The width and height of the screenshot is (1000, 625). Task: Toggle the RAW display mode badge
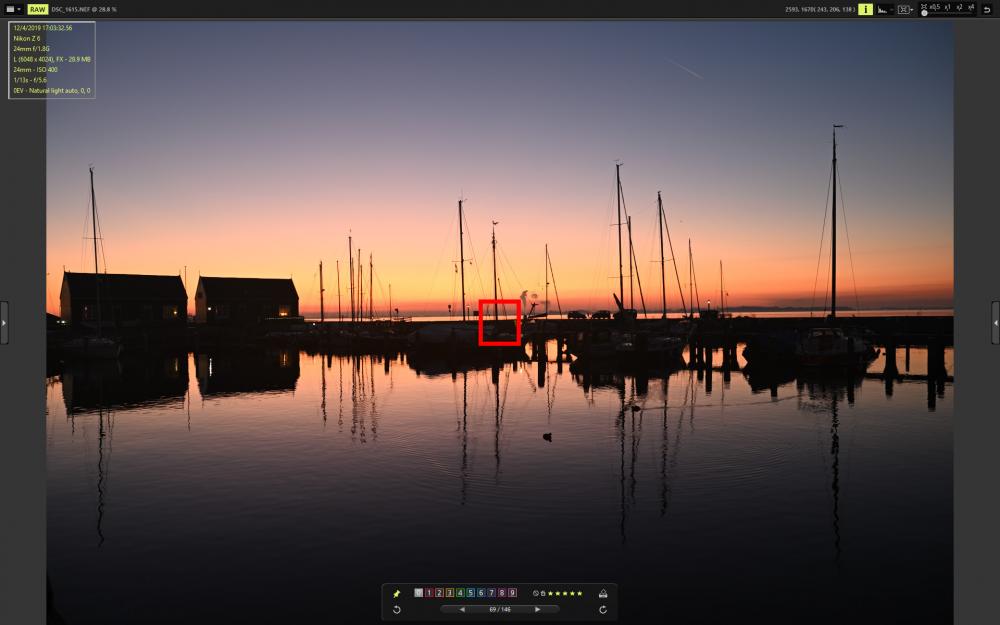tap(38, 10)
